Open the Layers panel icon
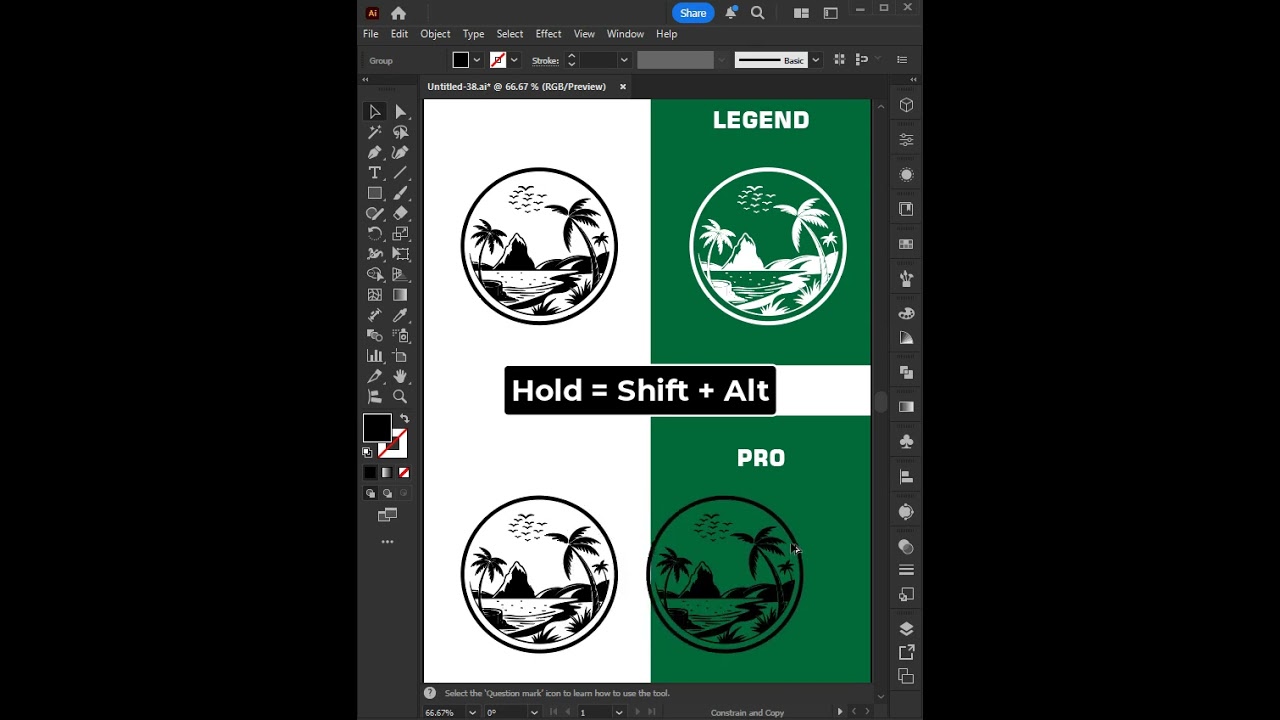Screen dimensions: 1280x720 [906, 629]
